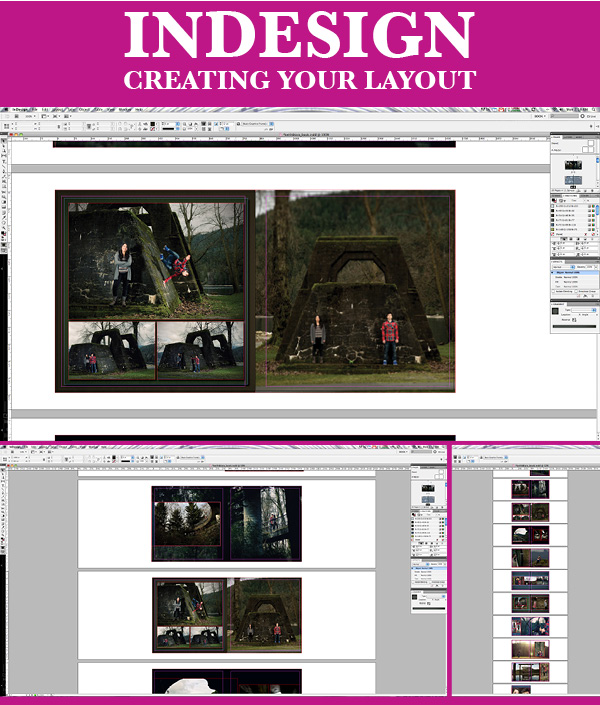Click the fill color box in top control panel
The width and height of the screenshot is (600, 705).
tap(153, 124)
